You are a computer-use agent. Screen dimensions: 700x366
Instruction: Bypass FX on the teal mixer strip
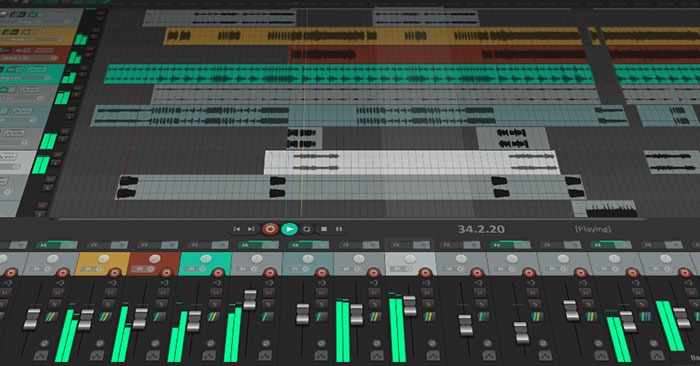(220, 245)
